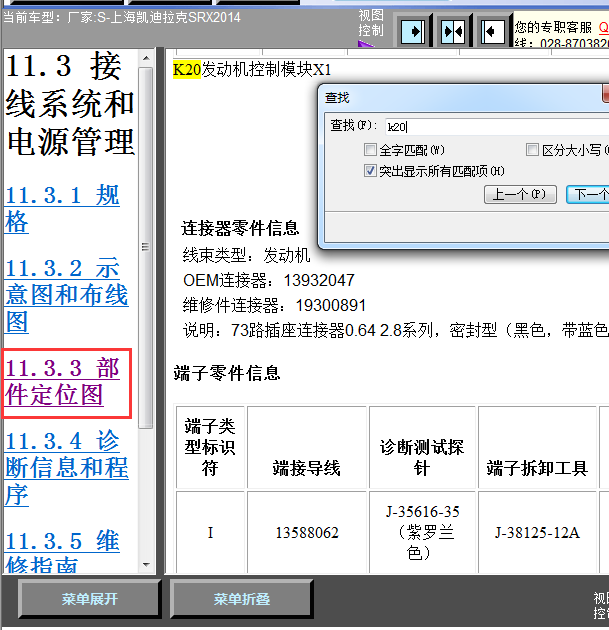Open the 11.3.4 诊断信息和程序 link
Viewport: 609px width, 630px height.
tap(67, 468)
